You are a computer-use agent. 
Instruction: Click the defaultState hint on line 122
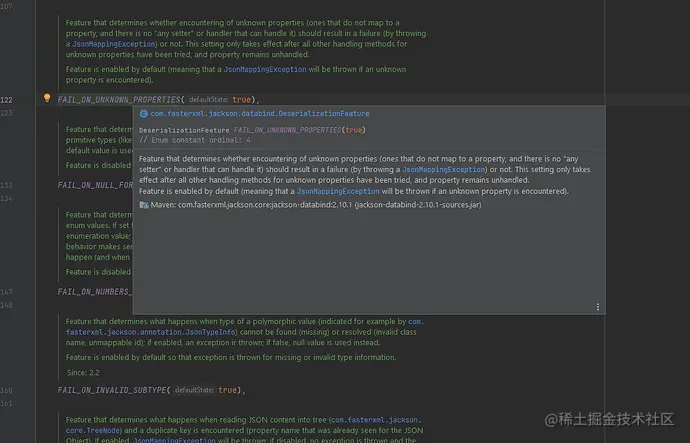pos(208,100)
